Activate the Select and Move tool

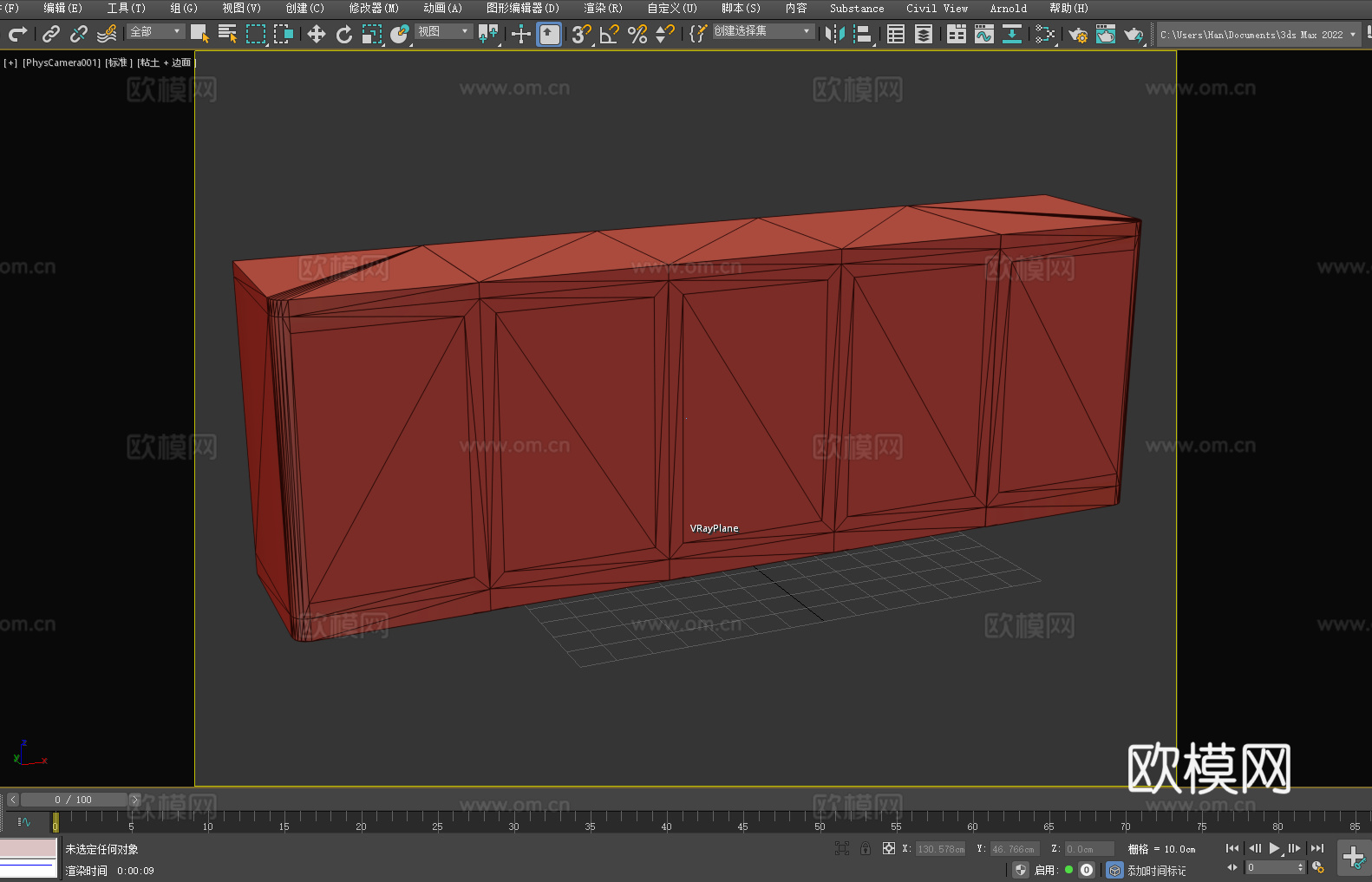tap(317, 34)
